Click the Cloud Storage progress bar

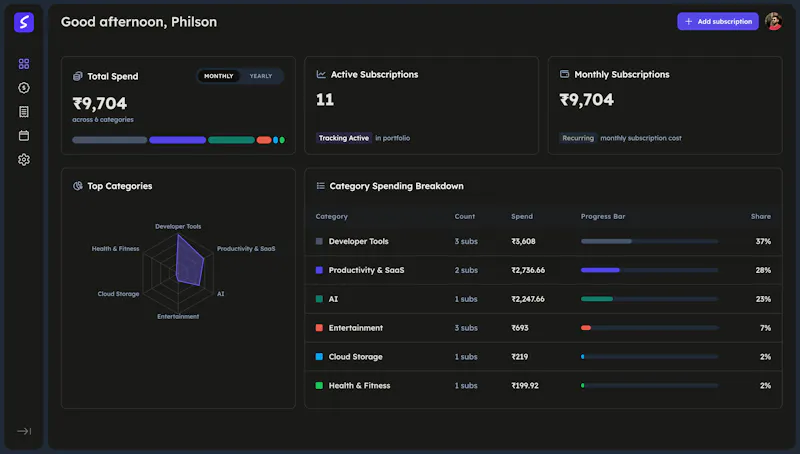[x=649, y=357]
